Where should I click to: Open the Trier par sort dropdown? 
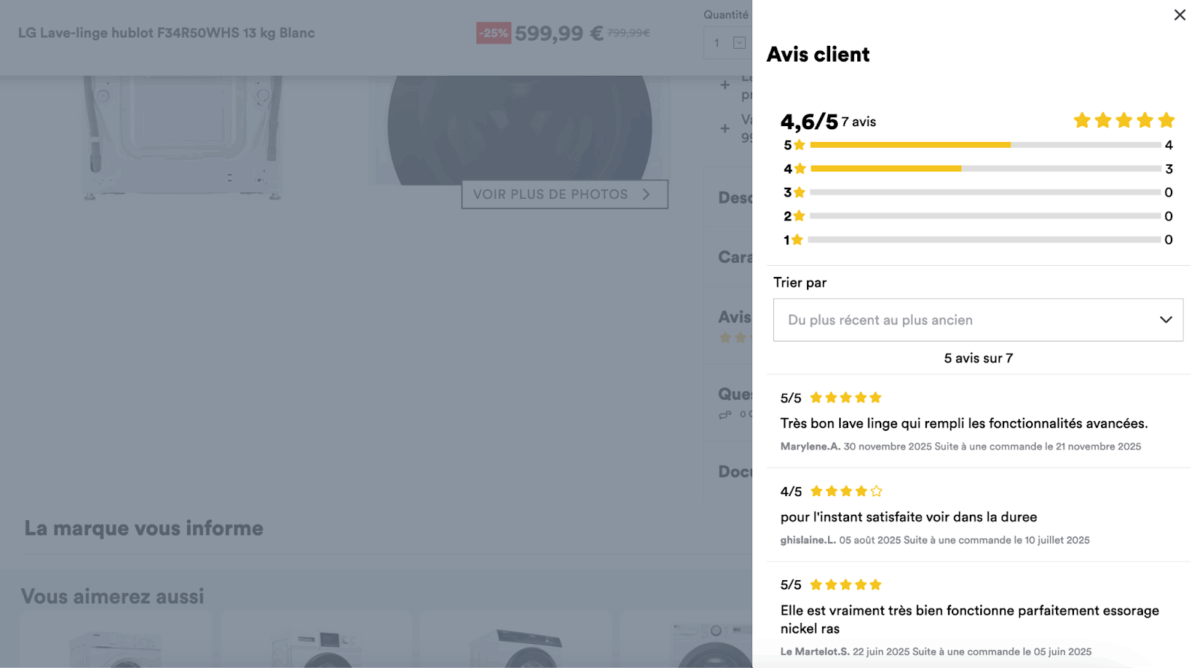tap(978, 320)
